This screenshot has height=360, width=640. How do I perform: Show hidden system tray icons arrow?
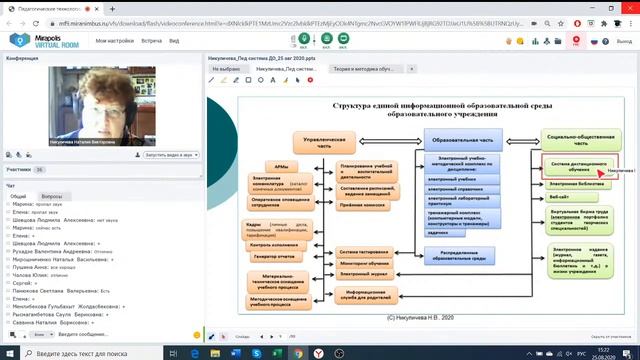pyautogui.click(x=529, y=353)
